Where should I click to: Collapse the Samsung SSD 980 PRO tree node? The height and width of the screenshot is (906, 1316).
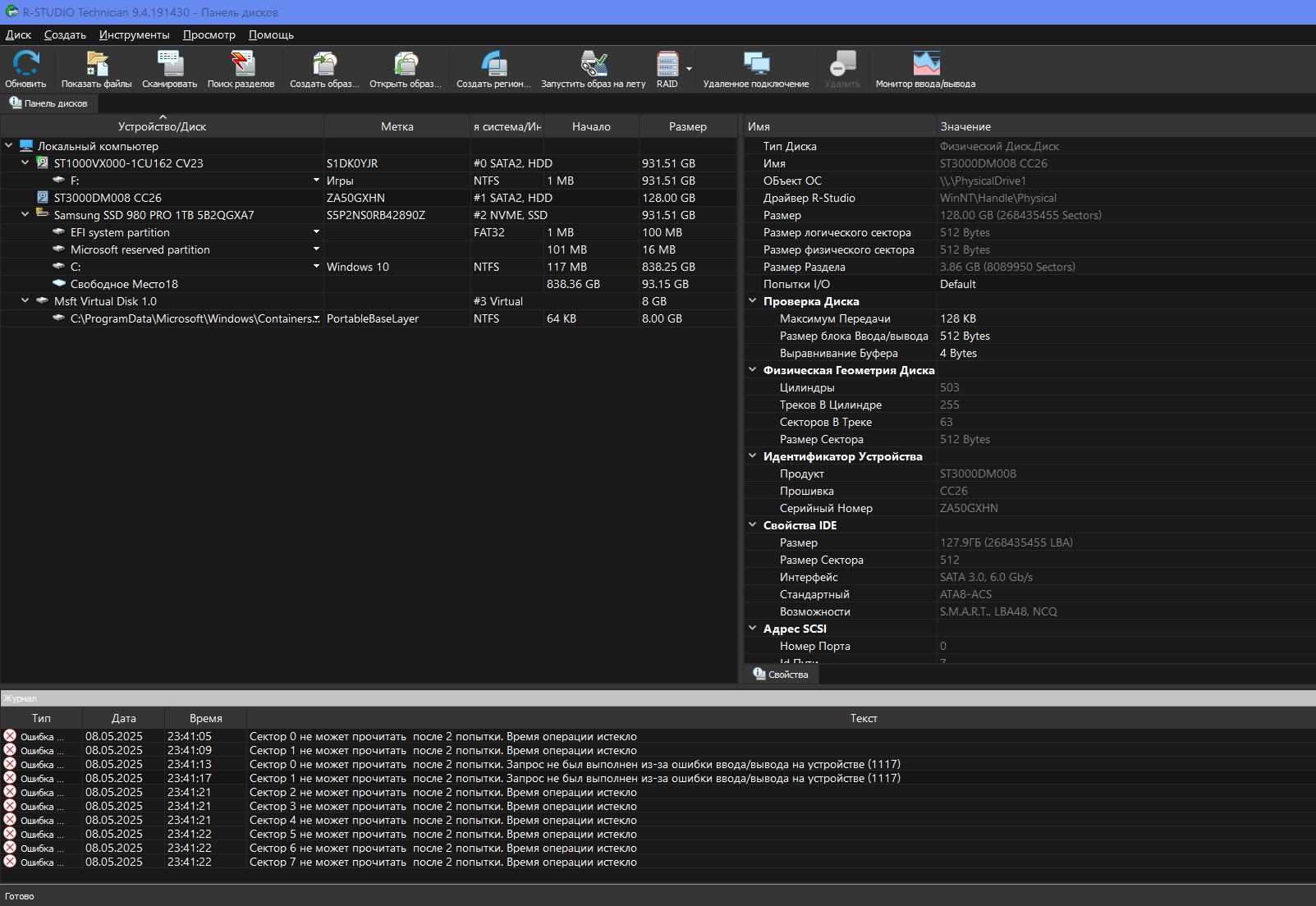coord(25,215)
